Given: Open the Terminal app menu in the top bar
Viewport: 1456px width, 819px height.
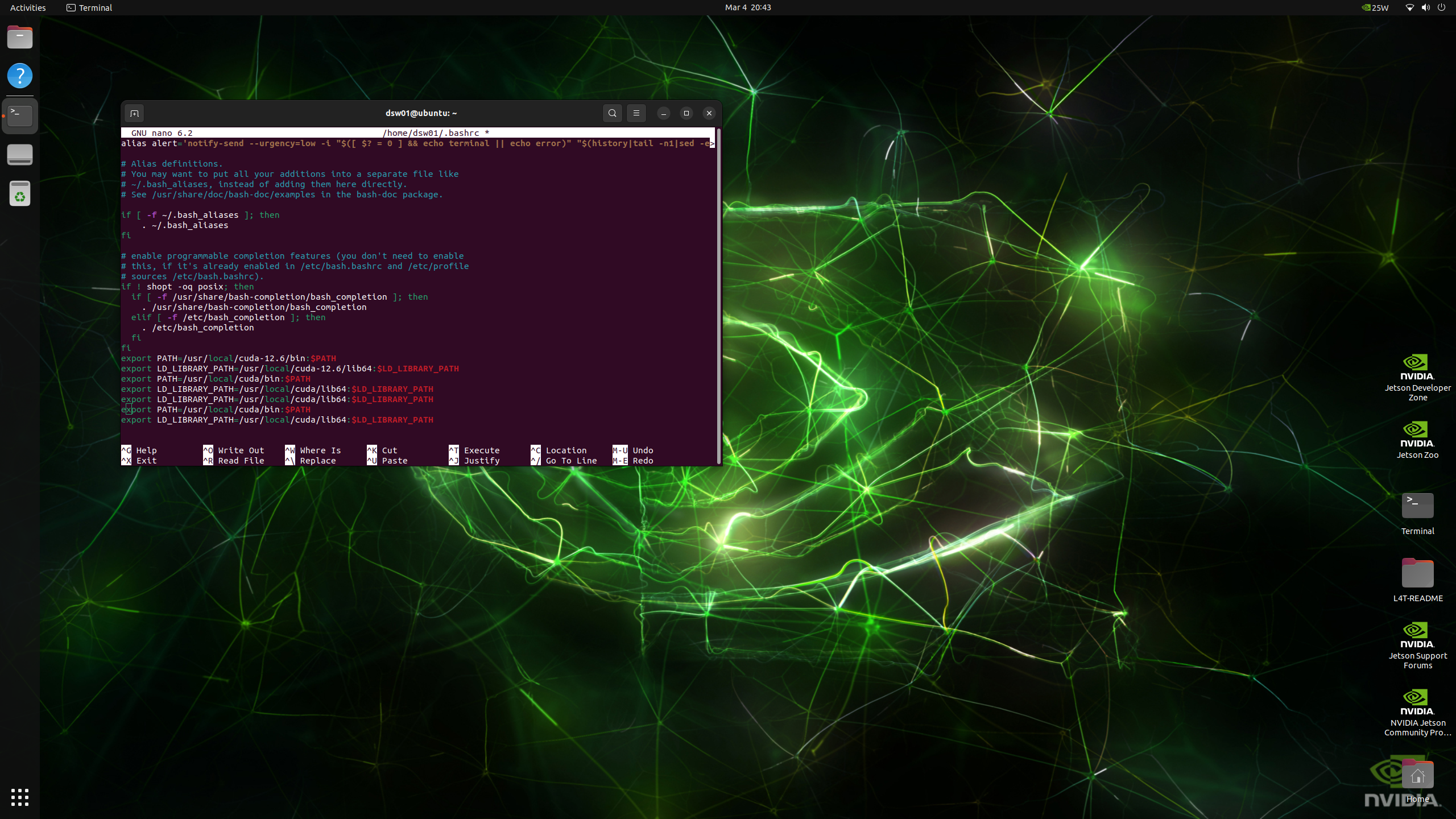Looking at the screenshot, I should 89,7.
